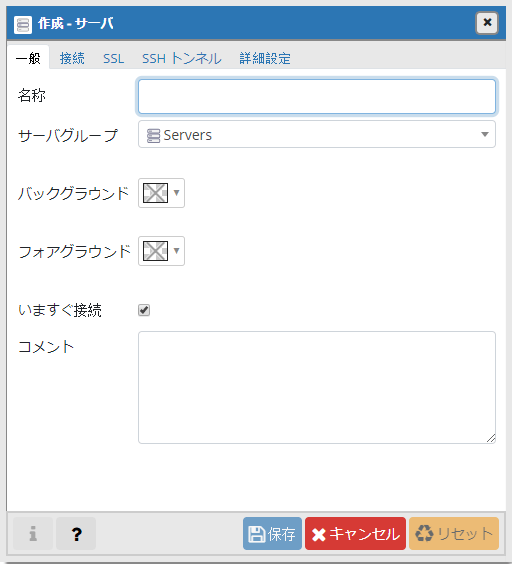Viewport: 512px width, 564px height.
Task: Open the 詳細設定 tab
Action: pyautogui.click(x=265, y=58)
